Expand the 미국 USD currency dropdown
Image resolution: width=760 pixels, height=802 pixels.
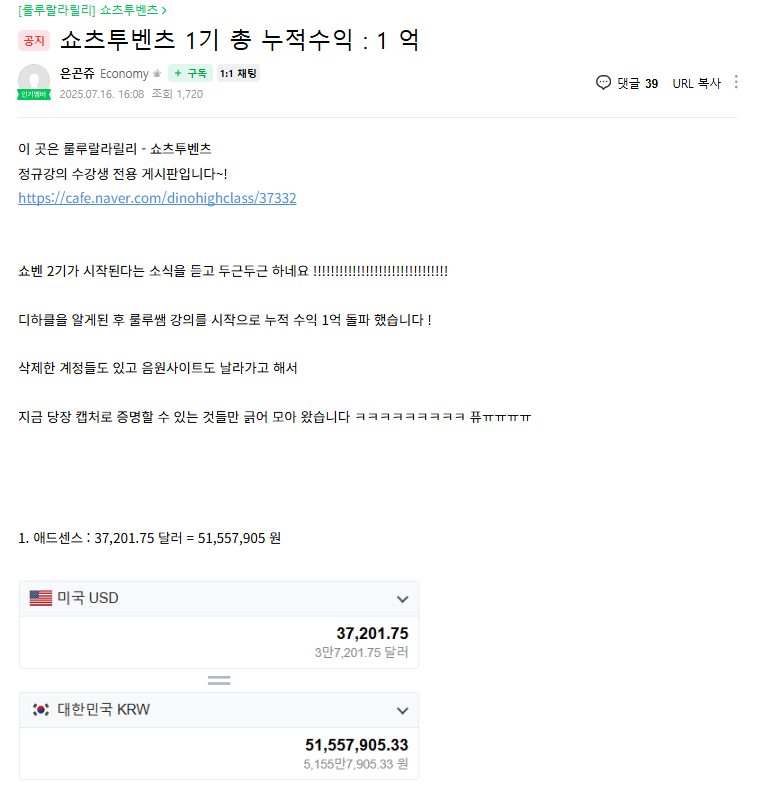[x=403, y=599]
